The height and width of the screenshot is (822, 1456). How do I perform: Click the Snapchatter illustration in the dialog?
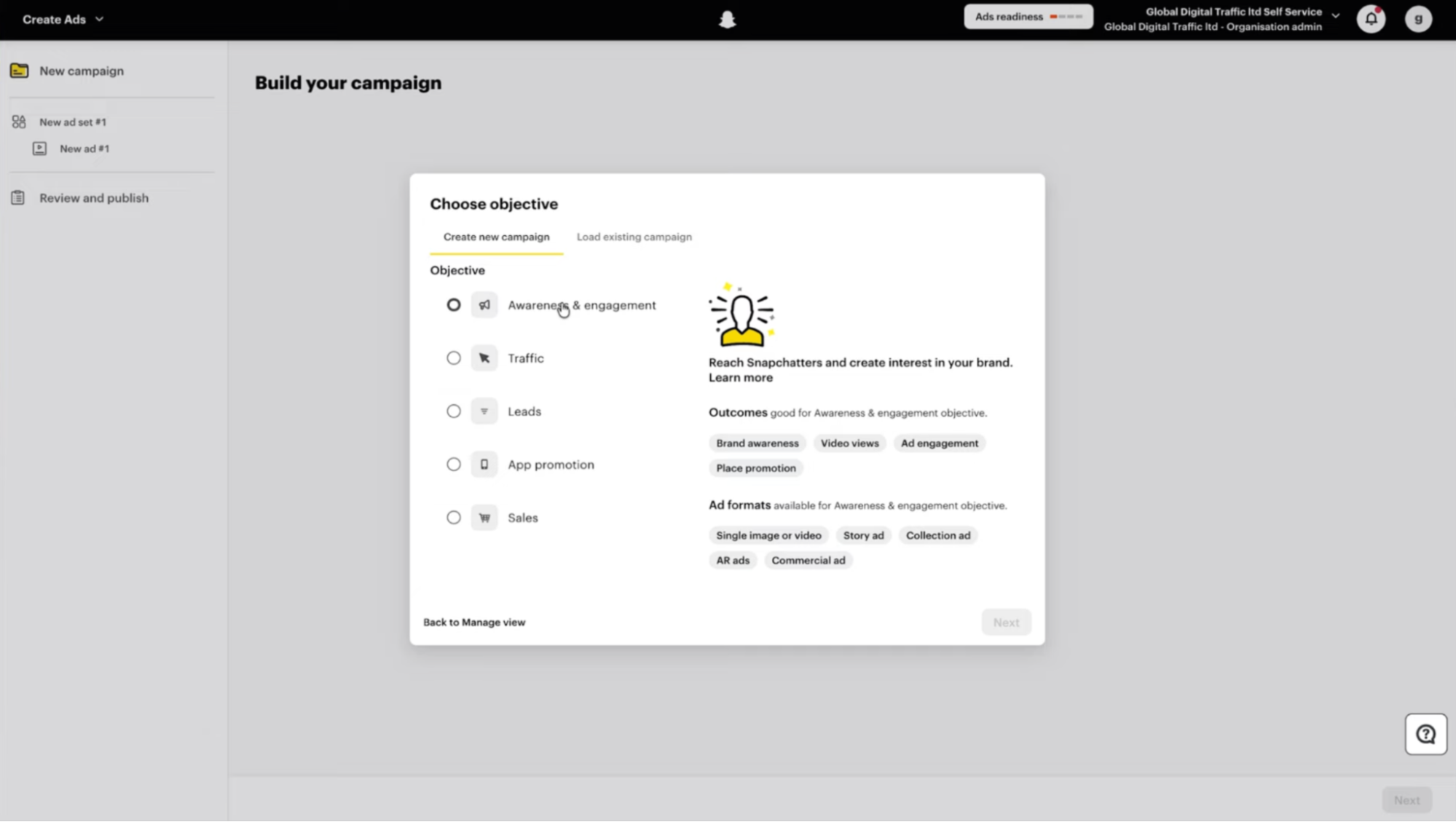[x=741, y=315]
